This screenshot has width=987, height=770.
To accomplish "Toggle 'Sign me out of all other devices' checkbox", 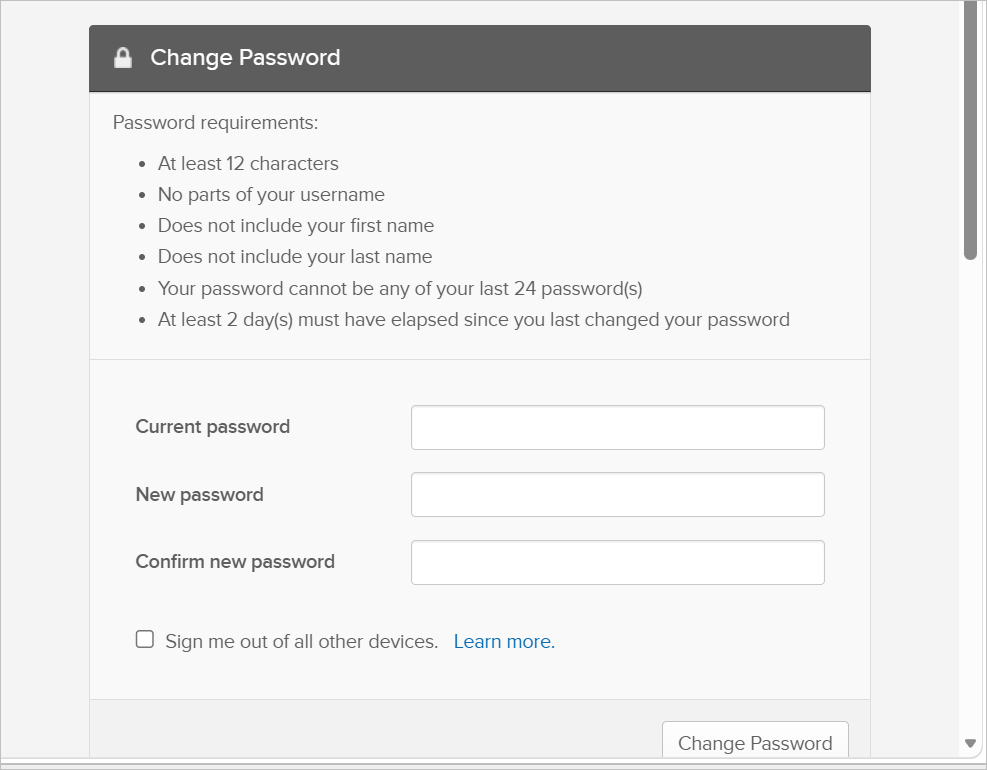I will tap(145, 639).
